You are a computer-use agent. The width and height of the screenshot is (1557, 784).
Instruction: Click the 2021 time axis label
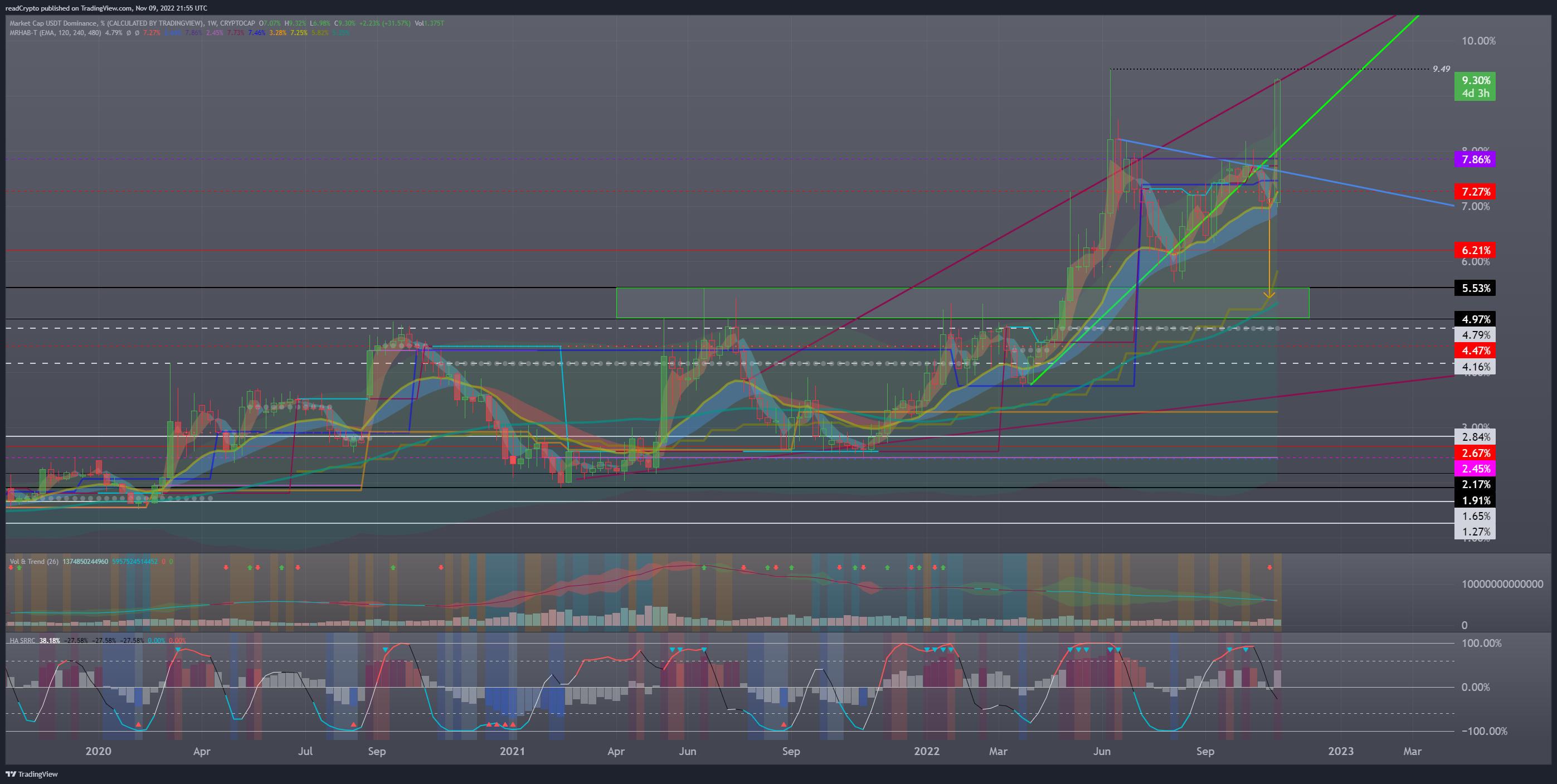512,751
